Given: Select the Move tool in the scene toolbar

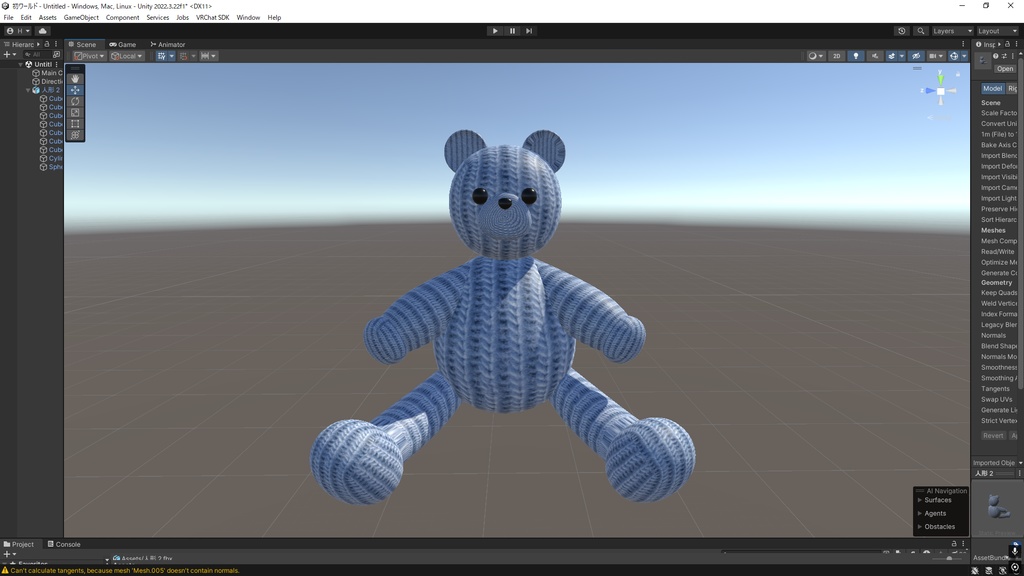Looking at the screenshot, I should tap(75, 90).
